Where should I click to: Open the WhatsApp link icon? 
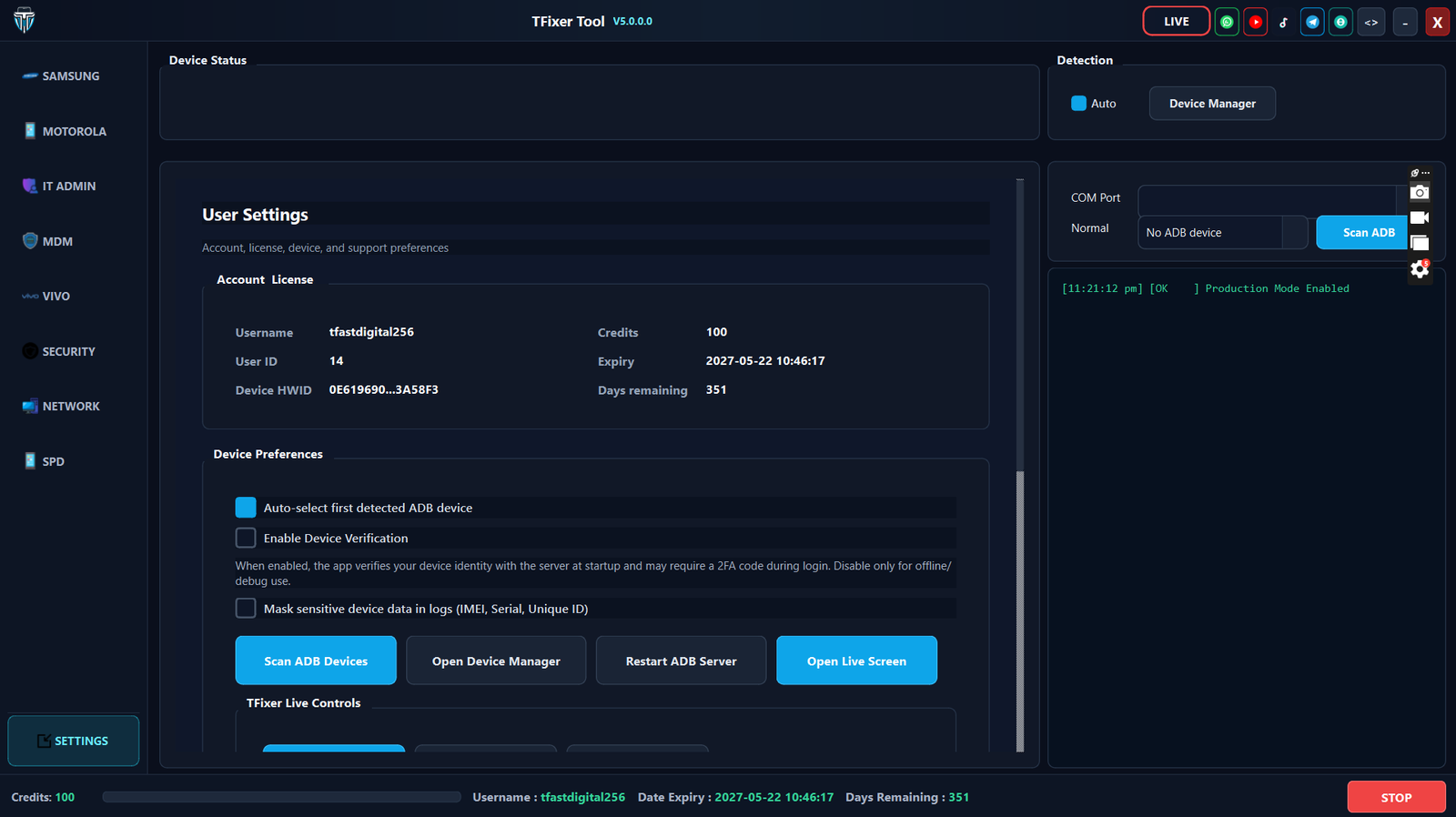click(x=1227, y=22)
